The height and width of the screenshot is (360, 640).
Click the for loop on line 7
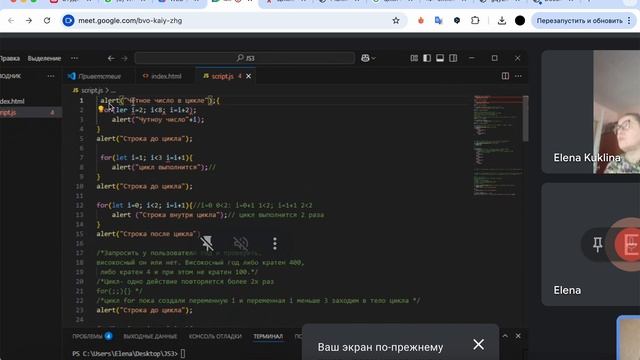click(x=147, y=158)
